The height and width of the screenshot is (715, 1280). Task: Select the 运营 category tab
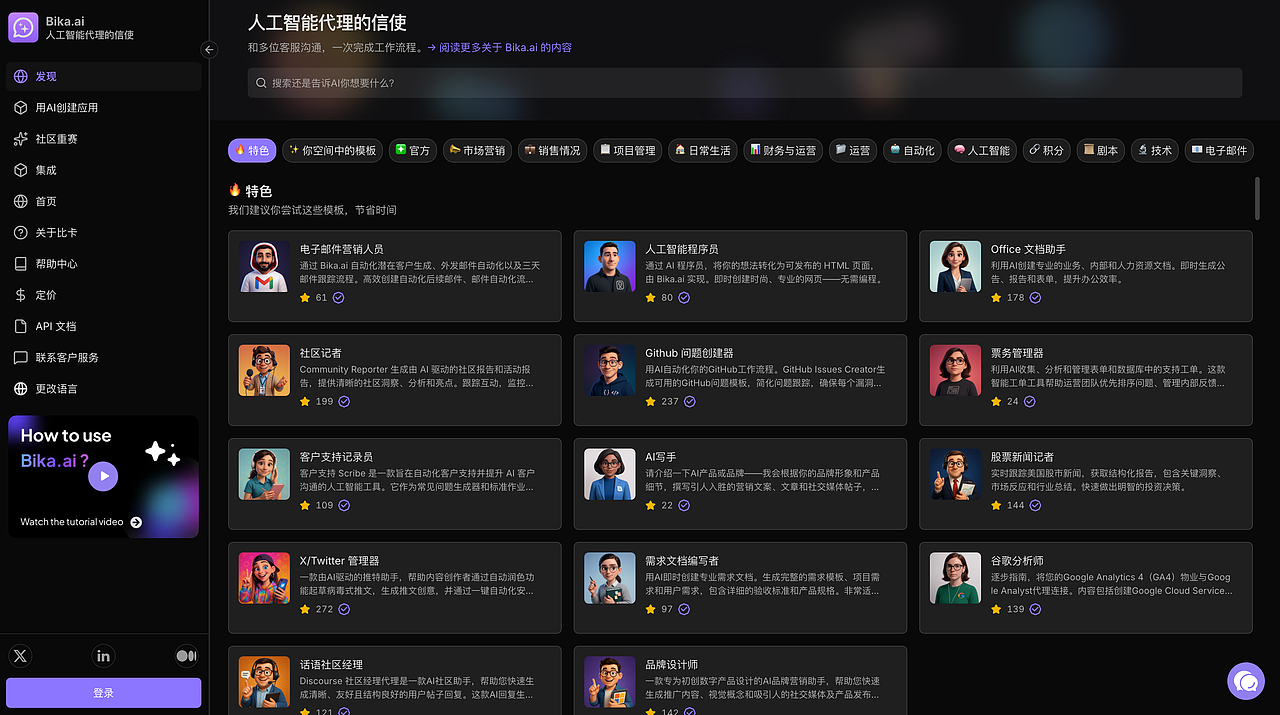853,150
